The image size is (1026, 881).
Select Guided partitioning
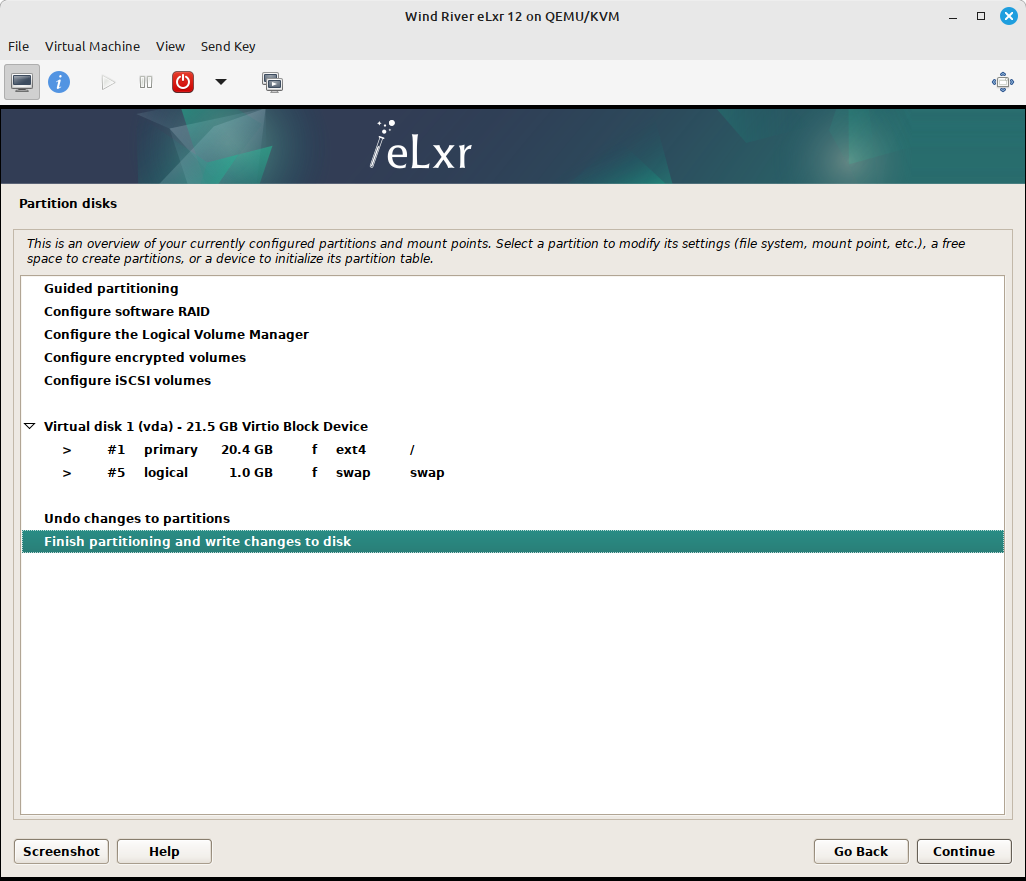(x=110, y=288)
